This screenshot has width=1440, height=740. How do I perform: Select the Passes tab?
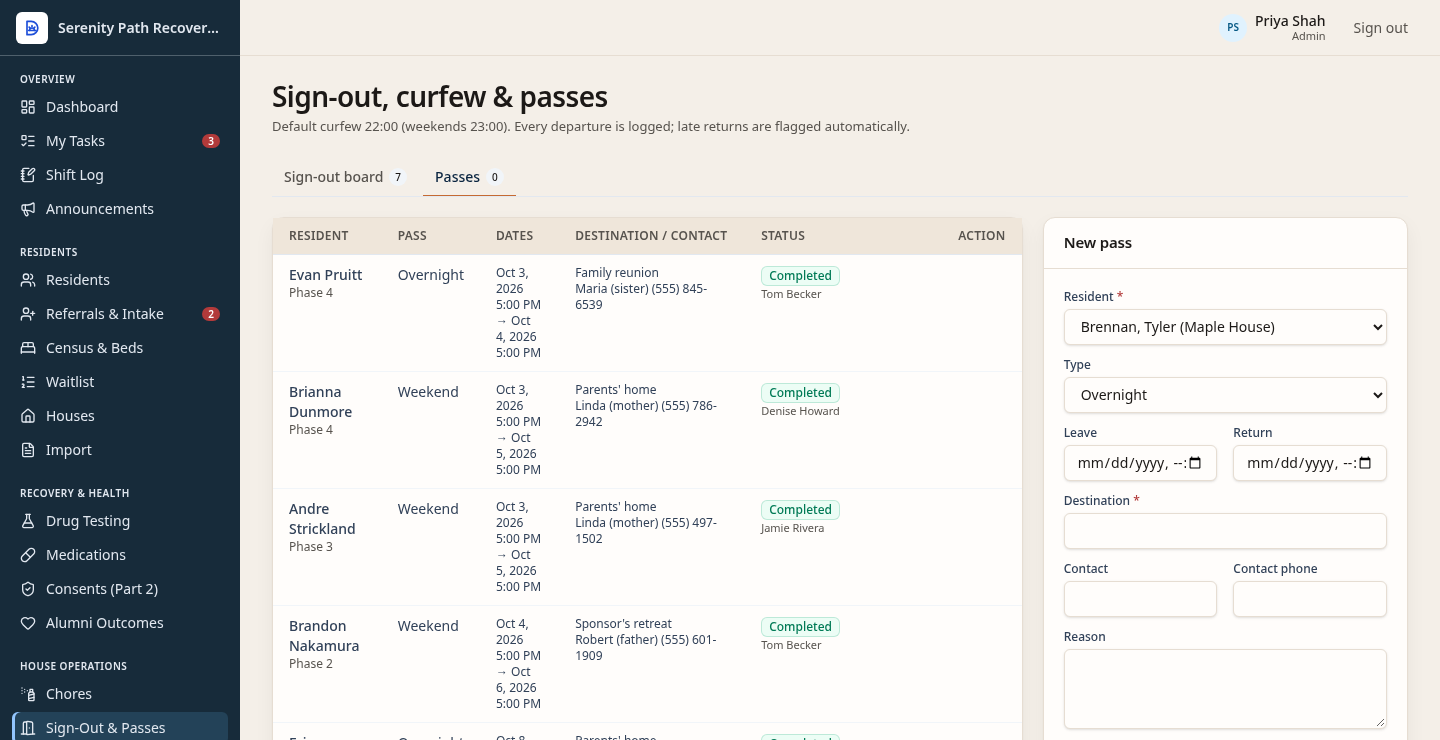tap(469, 177)
